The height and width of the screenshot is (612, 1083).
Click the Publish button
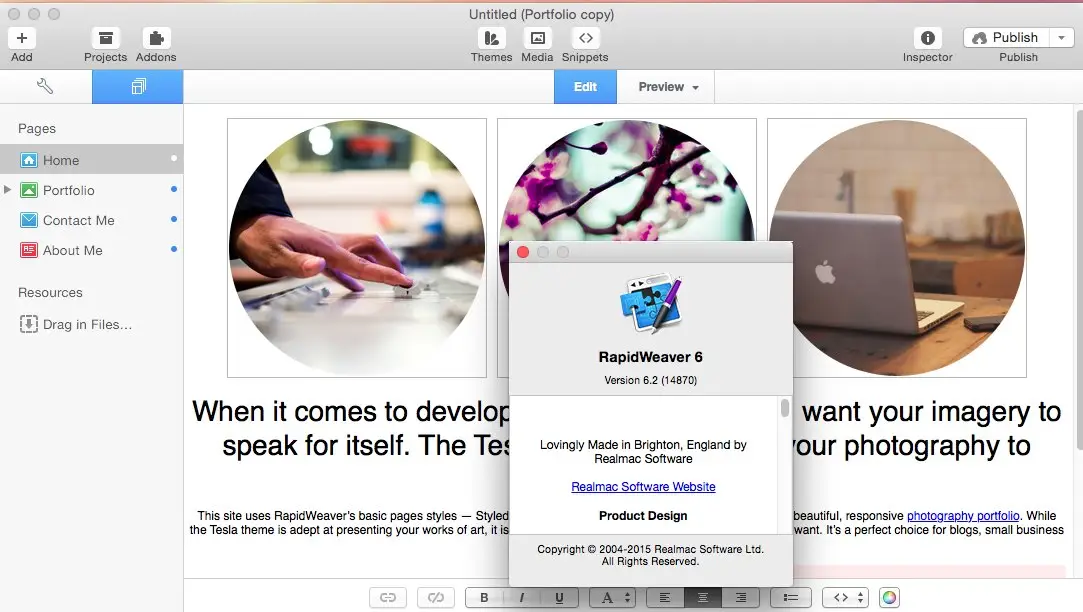[1006, 37]
